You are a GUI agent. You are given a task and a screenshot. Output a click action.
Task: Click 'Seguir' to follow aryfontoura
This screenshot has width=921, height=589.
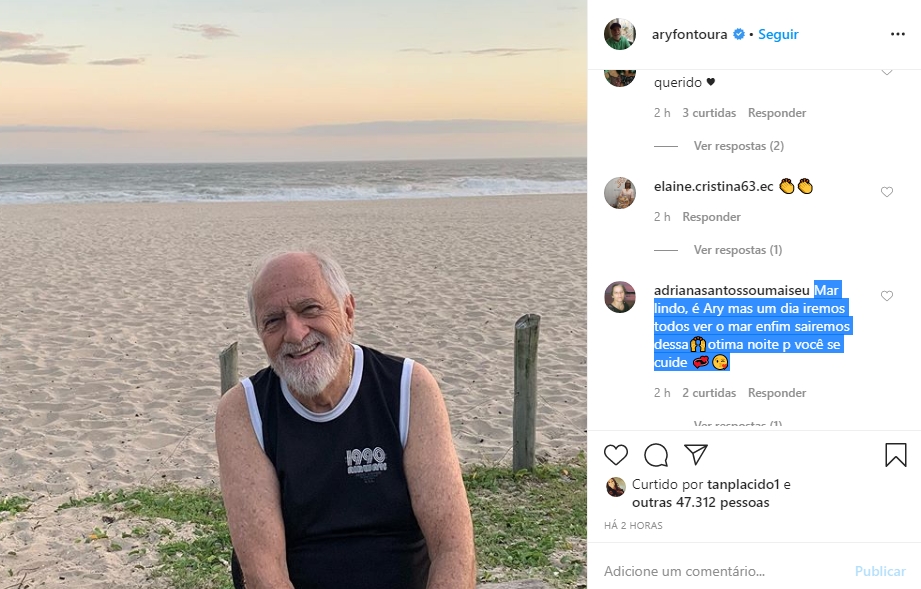click(778, 34)
